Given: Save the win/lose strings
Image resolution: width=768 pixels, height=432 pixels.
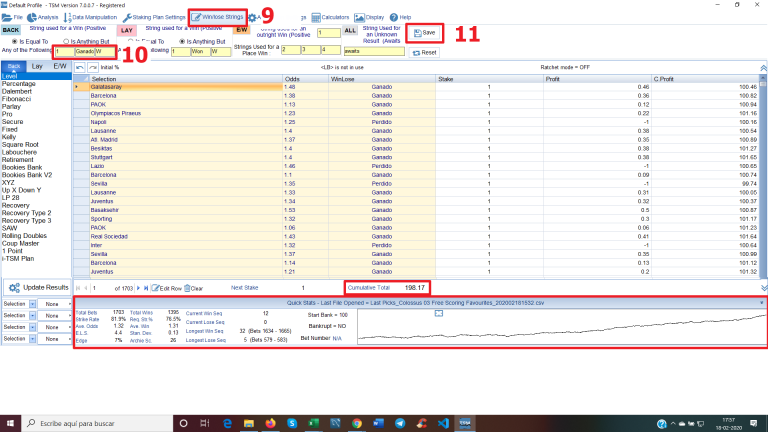Looking at the screenshot, I should [425, 33].
